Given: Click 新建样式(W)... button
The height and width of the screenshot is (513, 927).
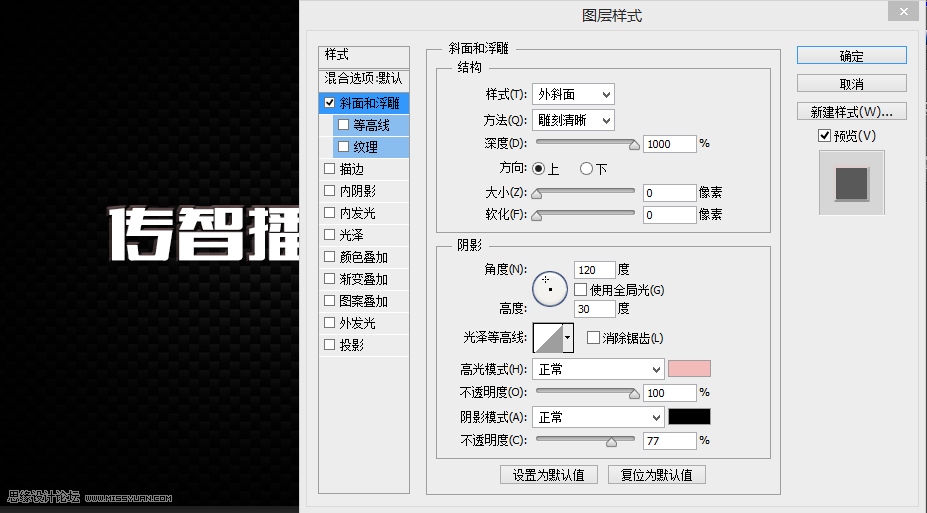Looking at the screenshot, I should tap(851, 111).
